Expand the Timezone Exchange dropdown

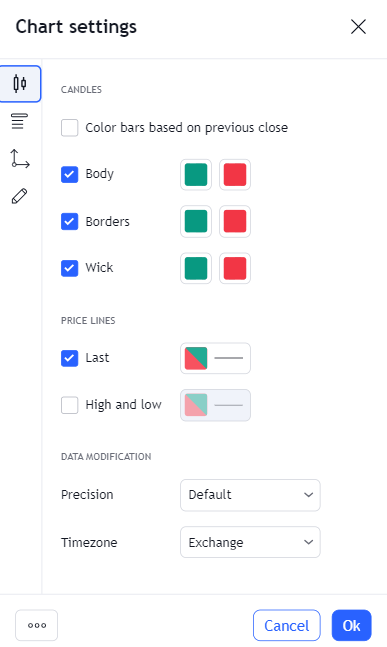coord(250,542)
